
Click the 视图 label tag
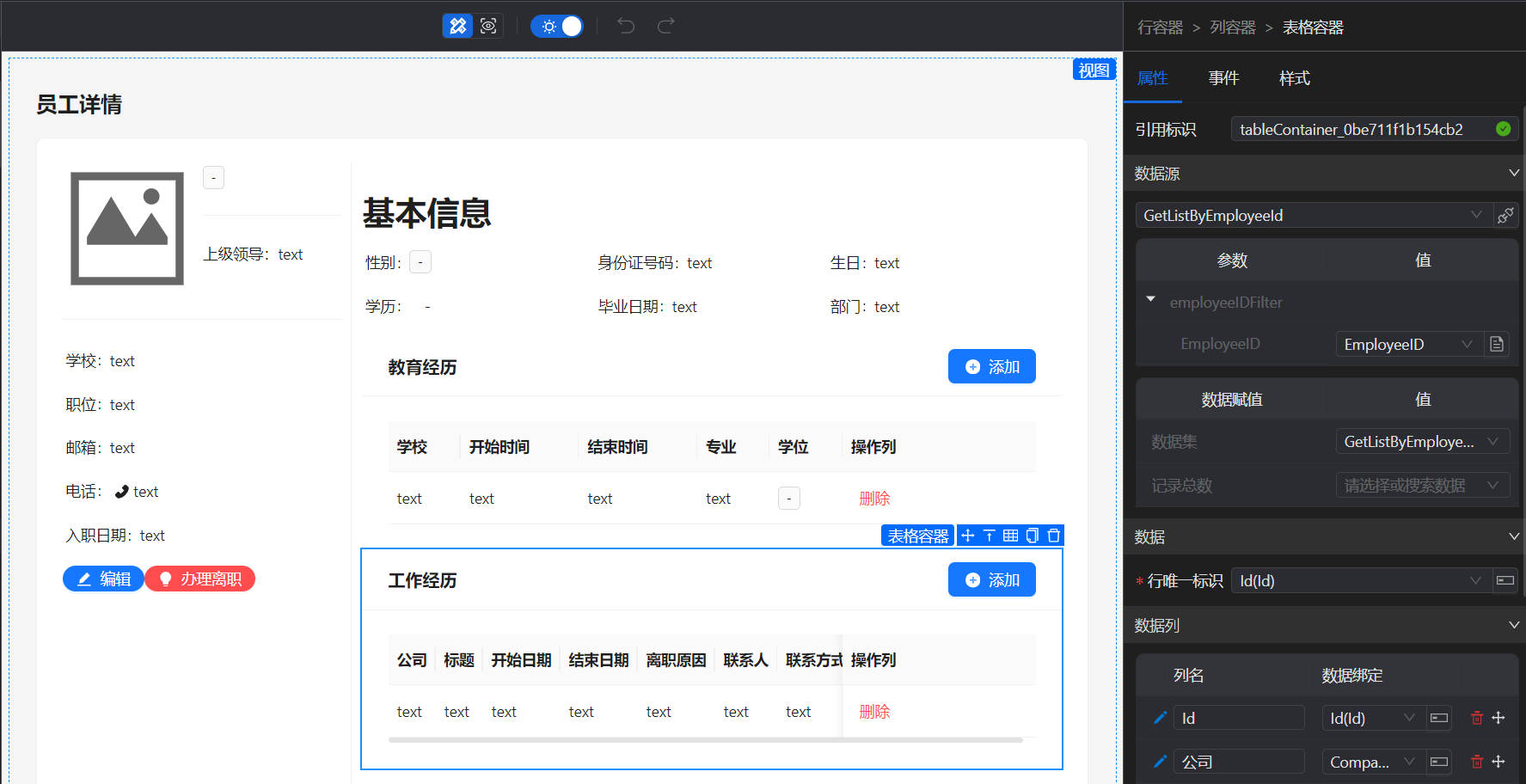[1094, 70]
